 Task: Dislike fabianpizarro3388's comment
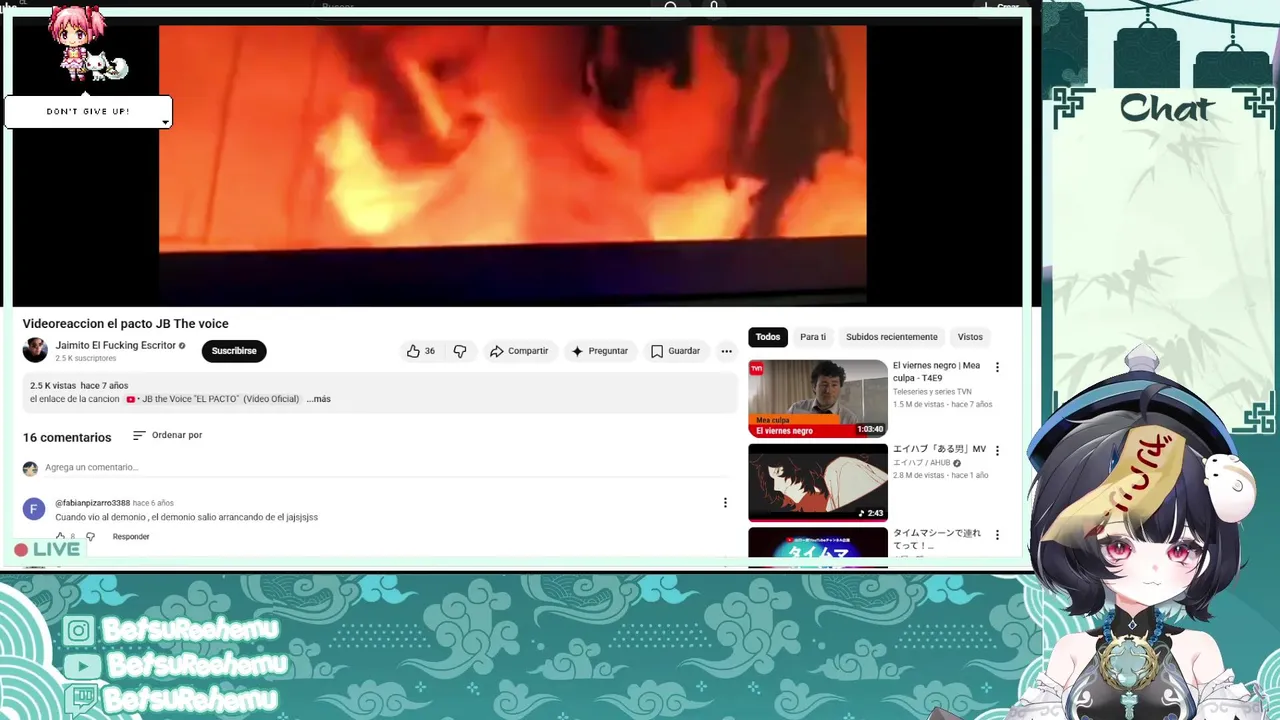click(90, 537)
